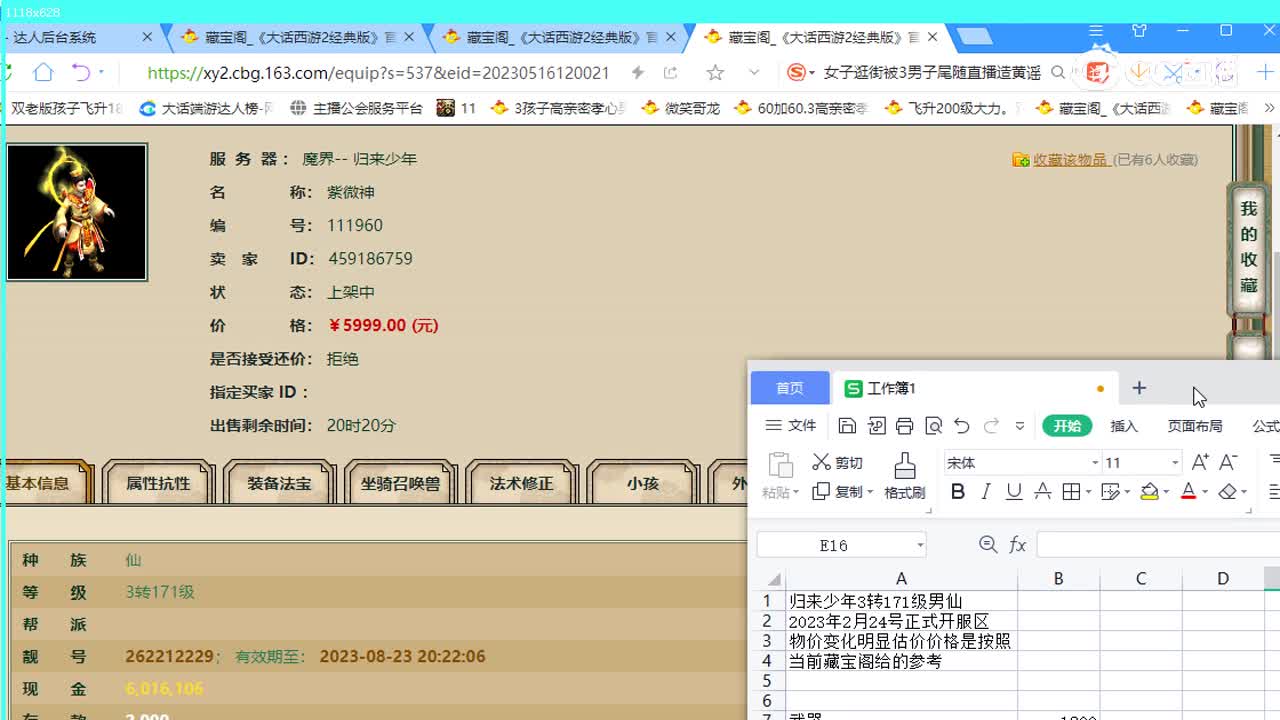Click the Paste (粘贴) icon

point(780,466)
